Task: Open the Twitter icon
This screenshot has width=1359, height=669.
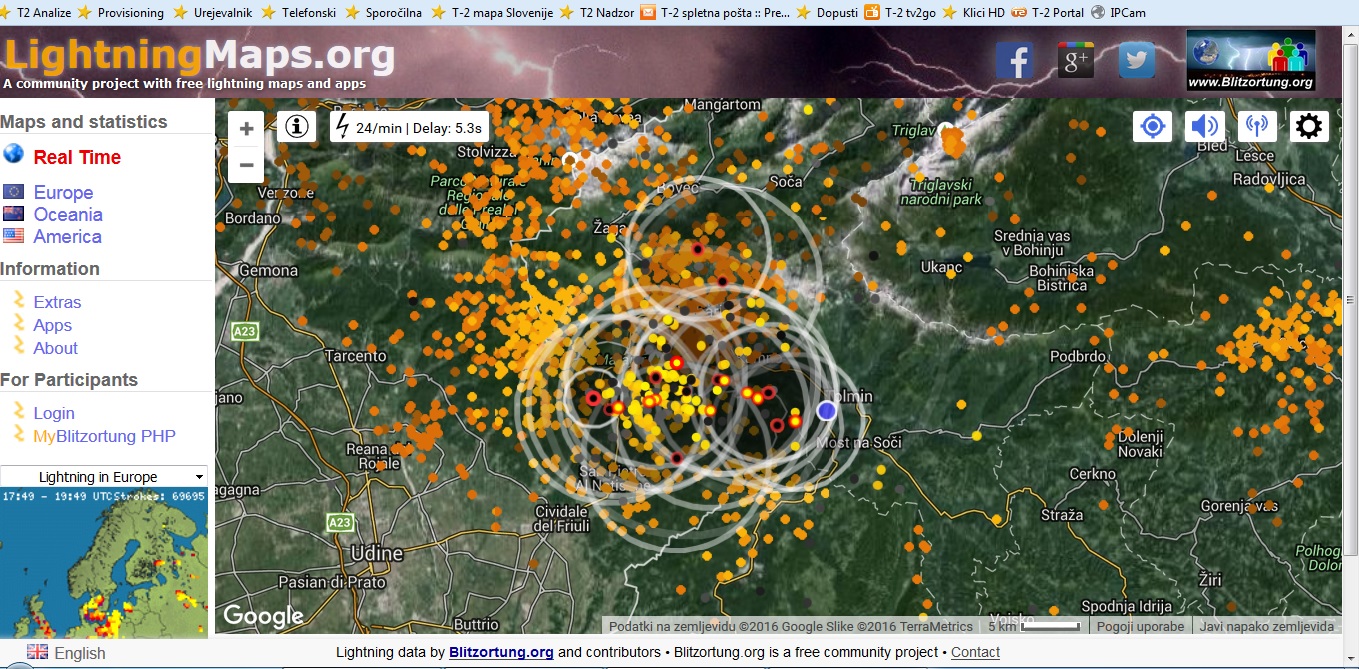Action: (1137, 61)
